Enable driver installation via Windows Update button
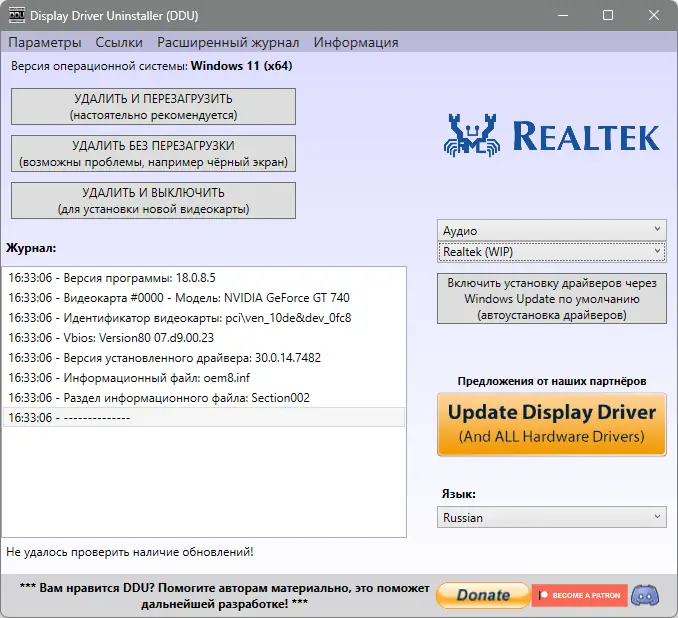Image resolution: width=678 pixels, height=618 pixels. [552, 298]
